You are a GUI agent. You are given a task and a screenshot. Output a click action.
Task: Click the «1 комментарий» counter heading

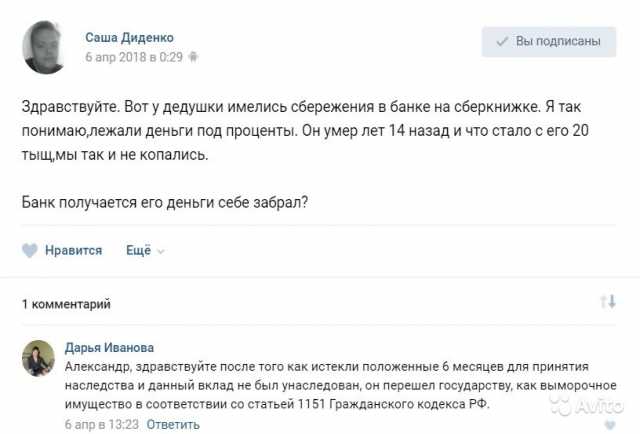pos(66,303)
